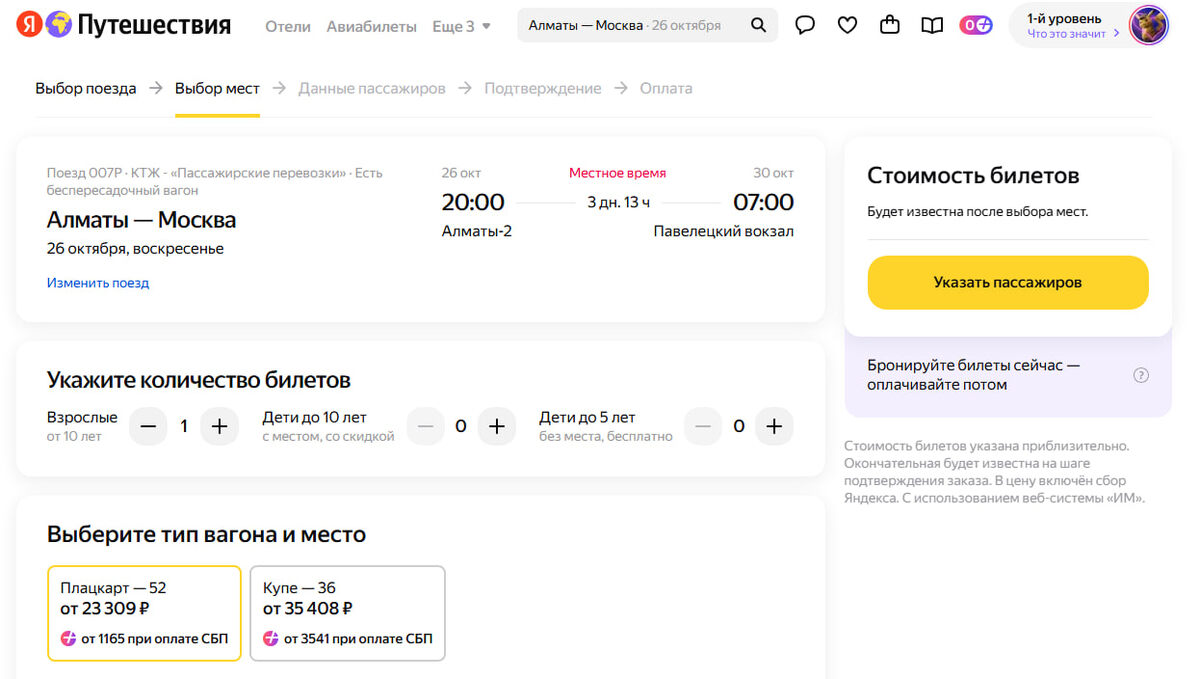
Task: Click the Изменить поезд link
Action: (x=98, y=283)
